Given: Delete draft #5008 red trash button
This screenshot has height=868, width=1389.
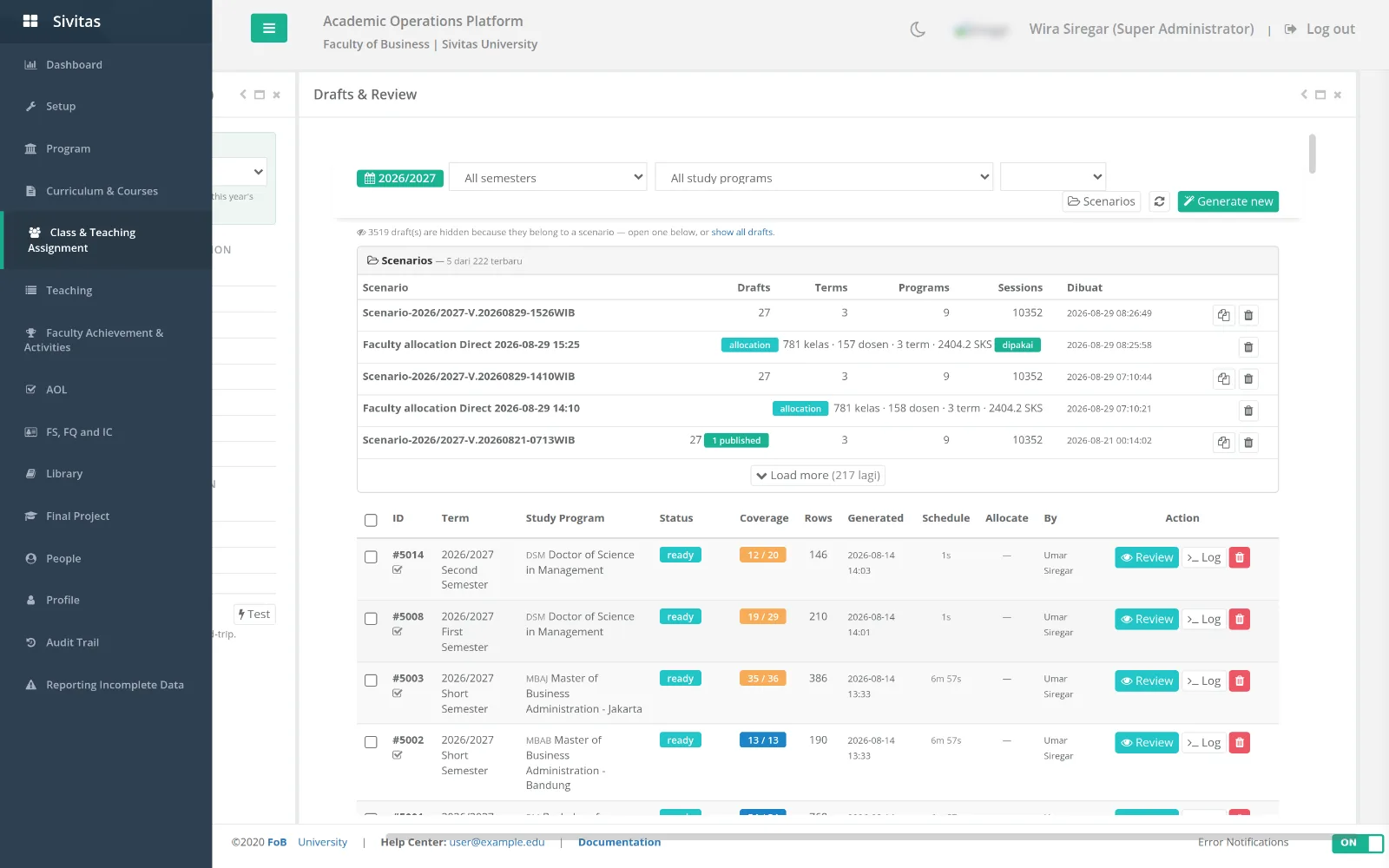Looking at the screenshot, I should point(1240,619).
